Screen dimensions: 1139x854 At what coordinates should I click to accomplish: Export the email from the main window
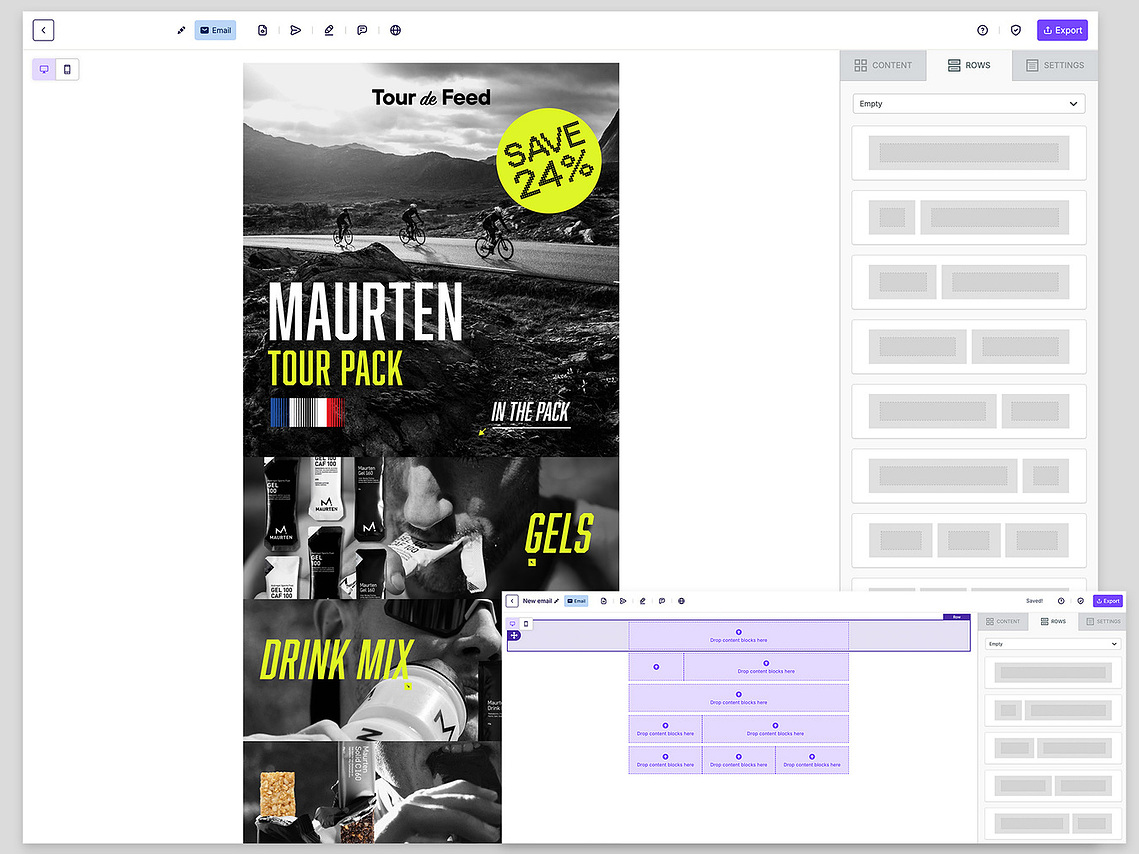[x=1062, y=30]
